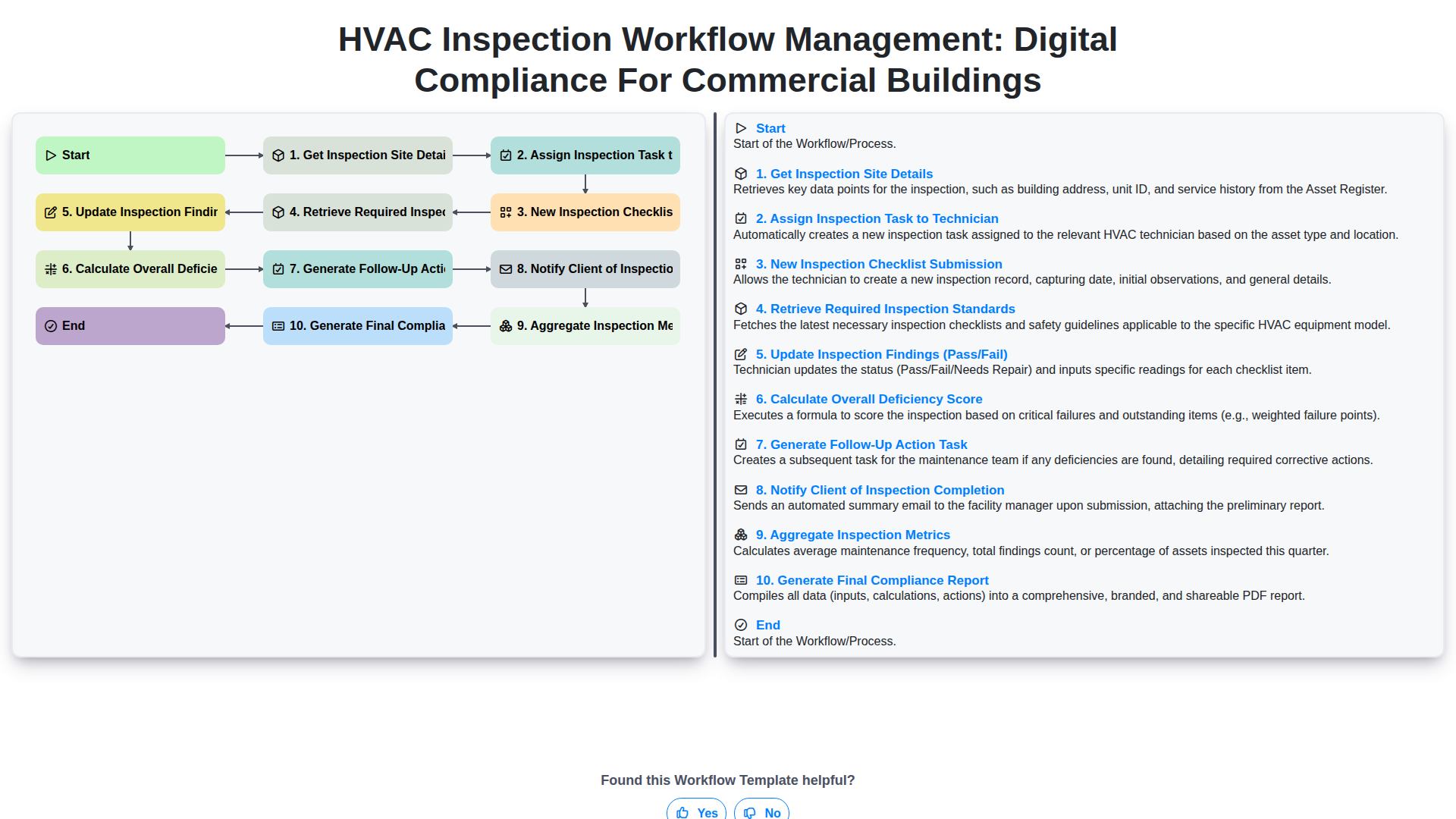
Task: Select the purple End label in the diagram
Action: click(74, 326)
